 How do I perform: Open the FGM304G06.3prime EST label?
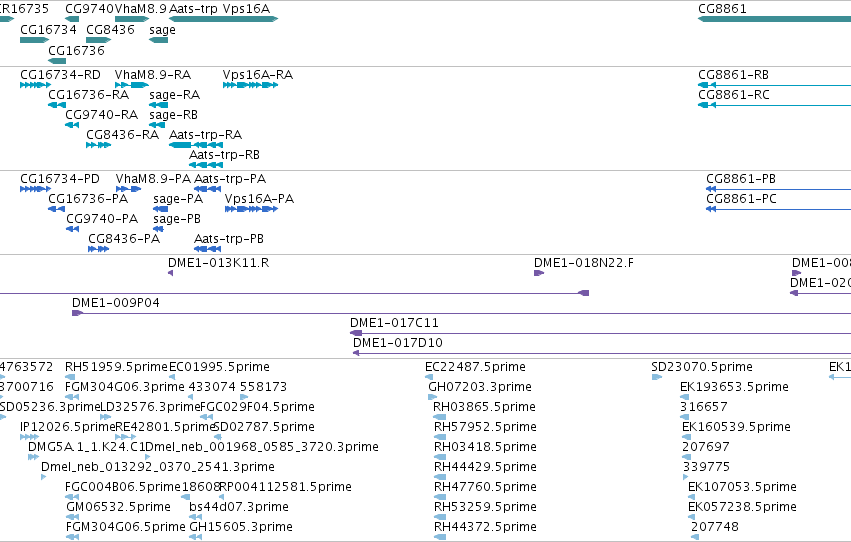[125, 387]
